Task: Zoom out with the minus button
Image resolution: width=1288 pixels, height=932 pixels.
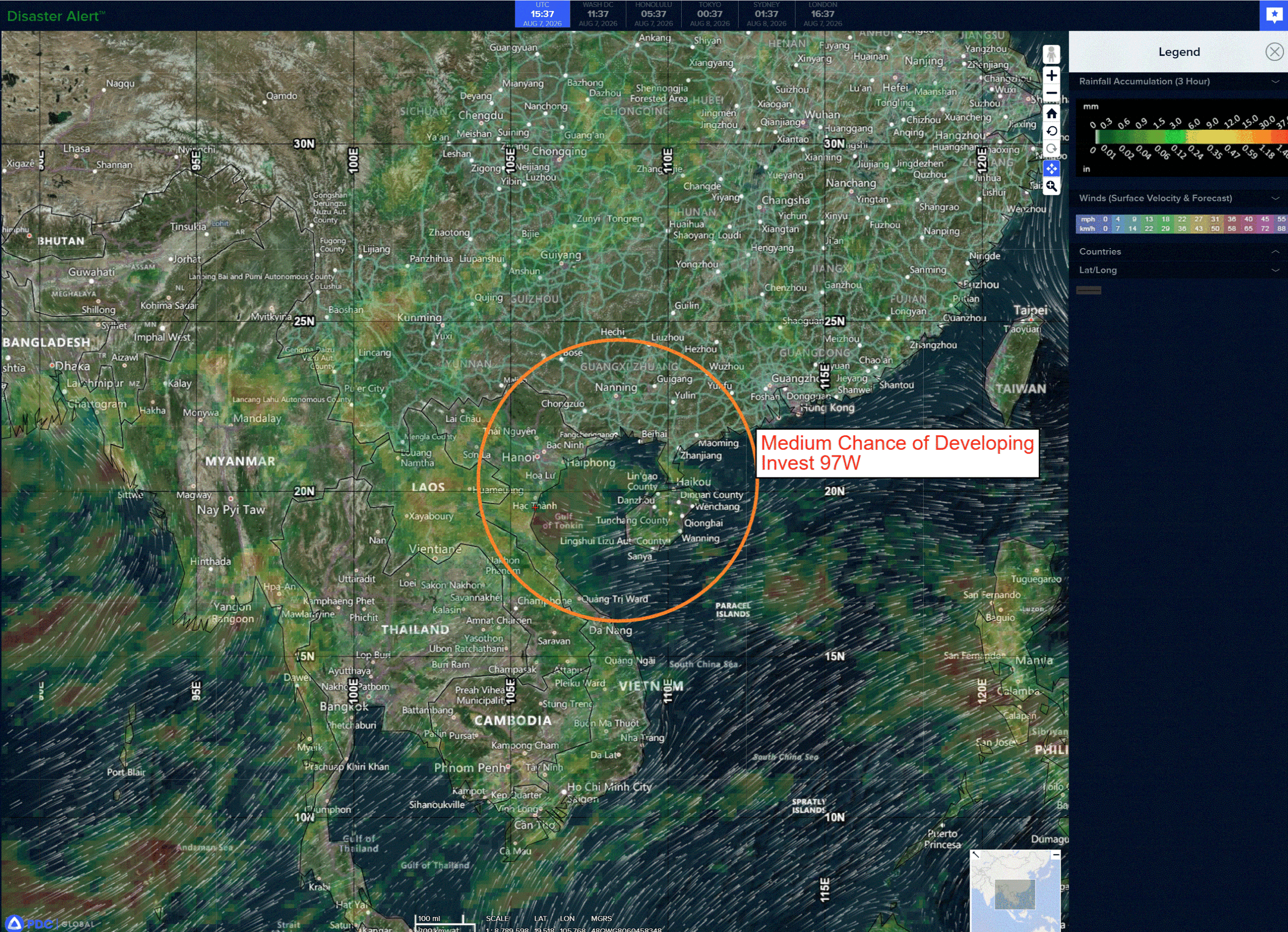Action: 1051,93
